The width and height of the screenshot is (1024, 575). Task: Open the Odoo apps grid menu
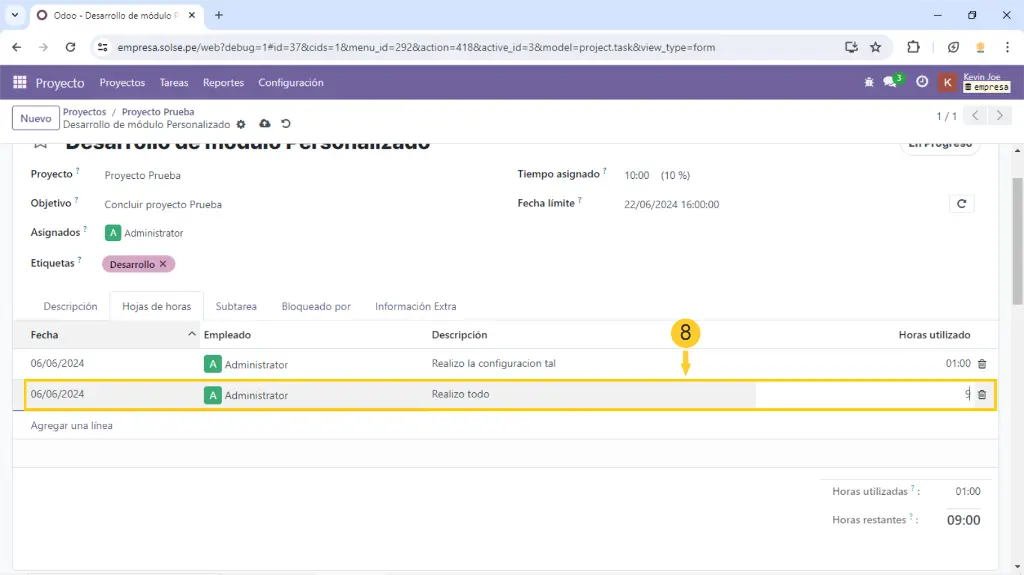coord(20,83)
